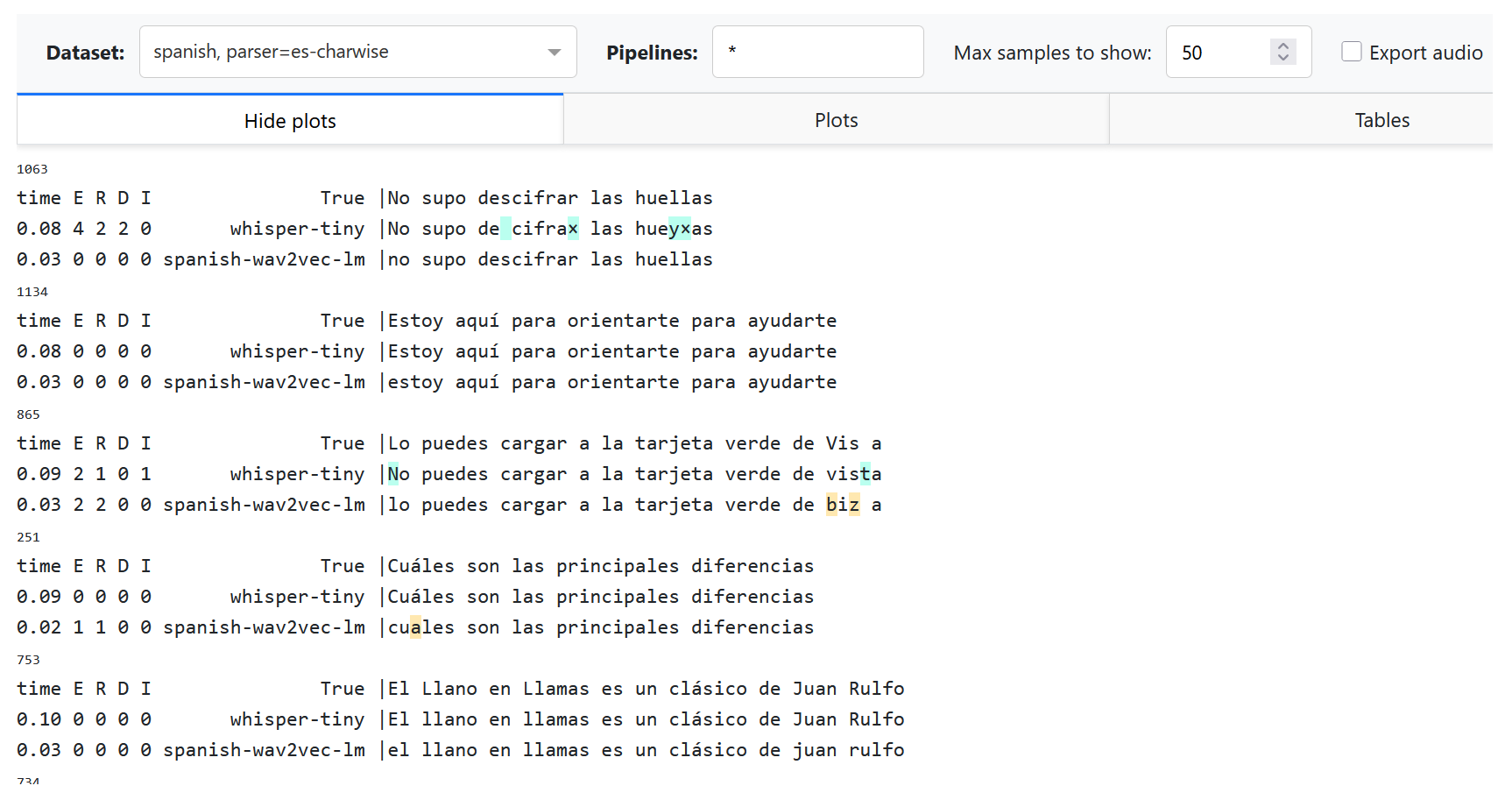
Task: Click the Dataset dropdown arrow
Action: pyautogui.click(x=554, y=52)
